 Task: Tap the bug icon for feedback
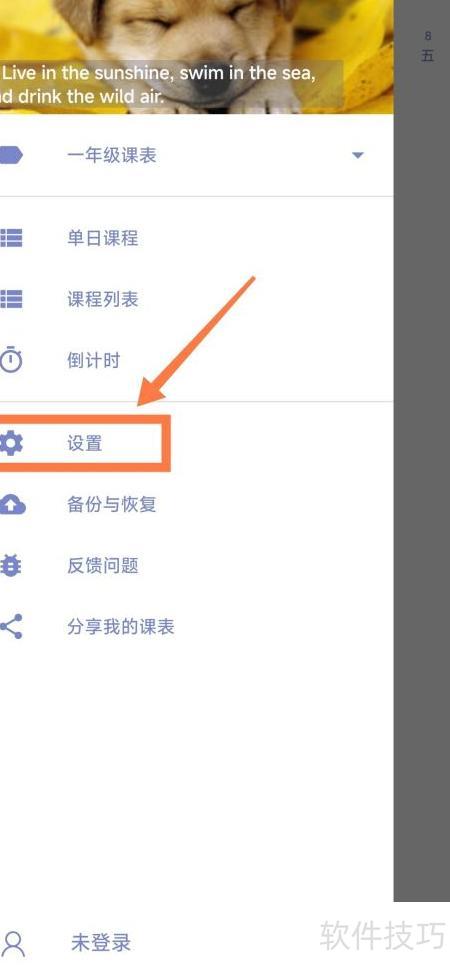11,565
